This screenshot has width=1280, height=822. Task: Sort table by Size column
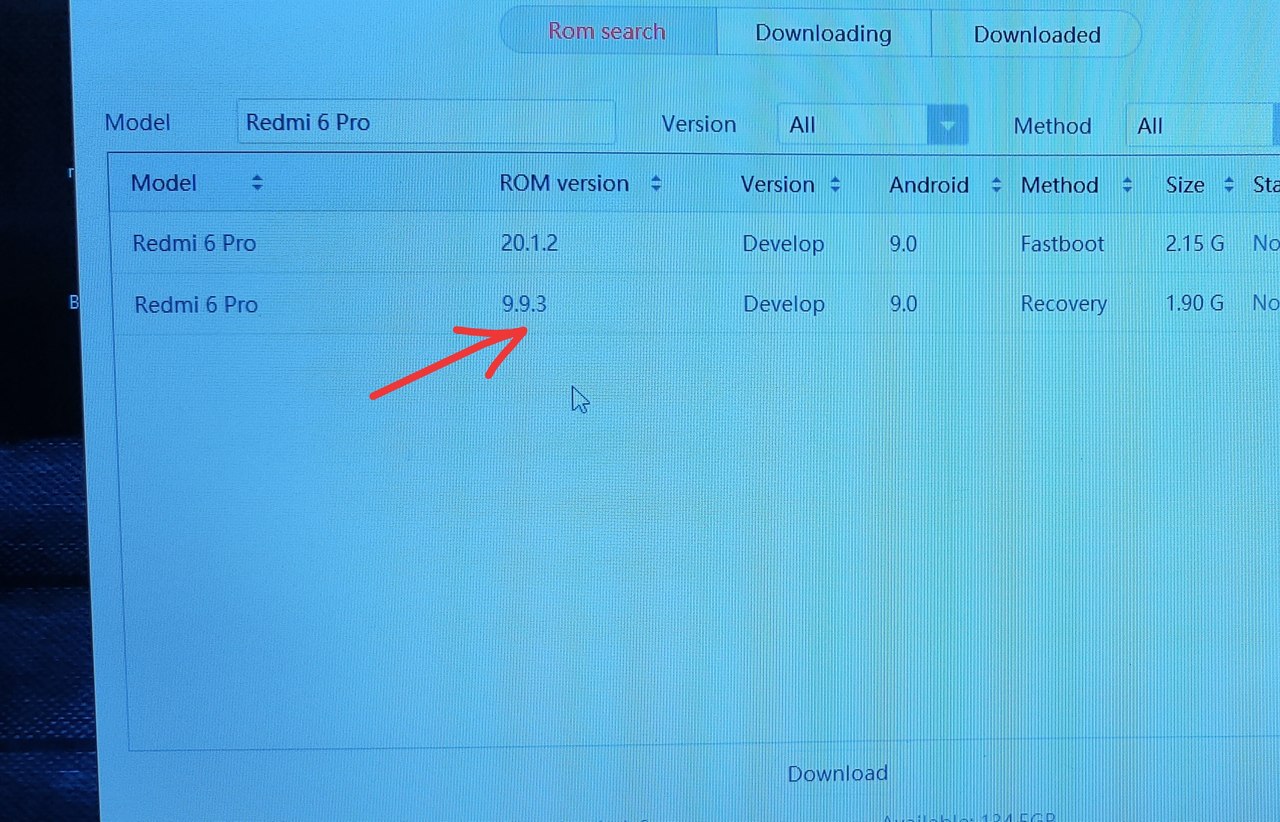1229,185
